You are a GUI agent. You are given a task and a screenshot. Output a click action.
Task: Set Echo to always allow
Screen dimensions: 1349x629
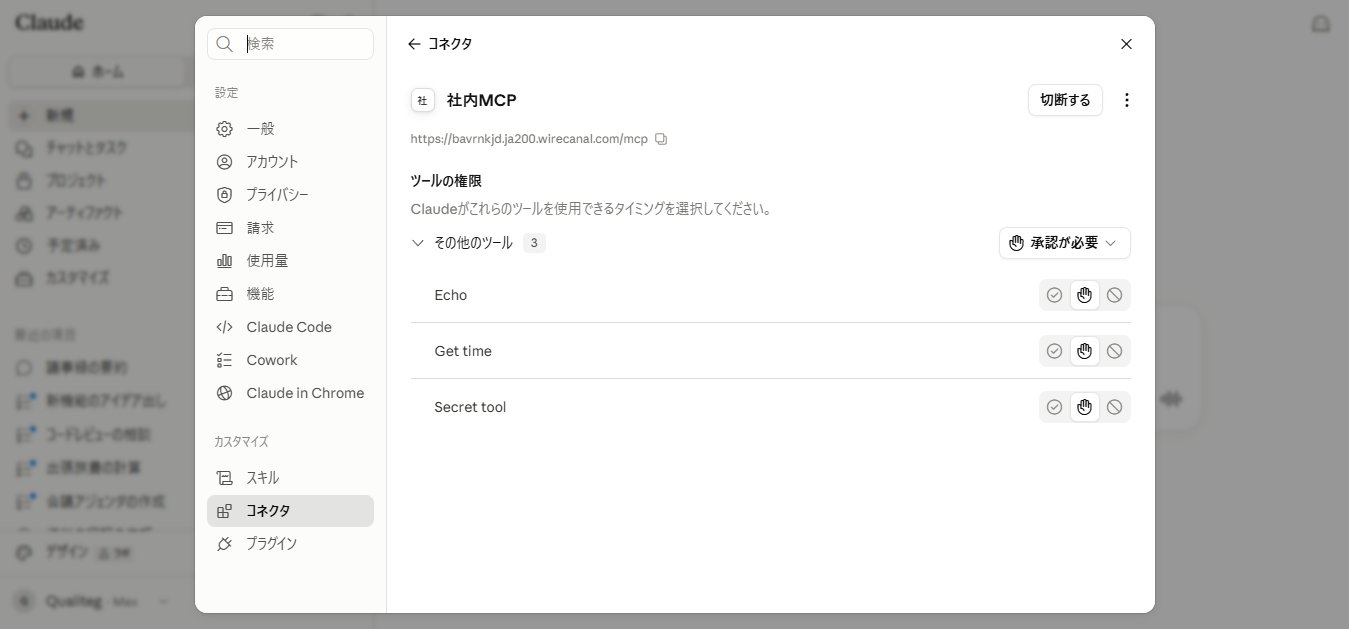[1054, 295]
